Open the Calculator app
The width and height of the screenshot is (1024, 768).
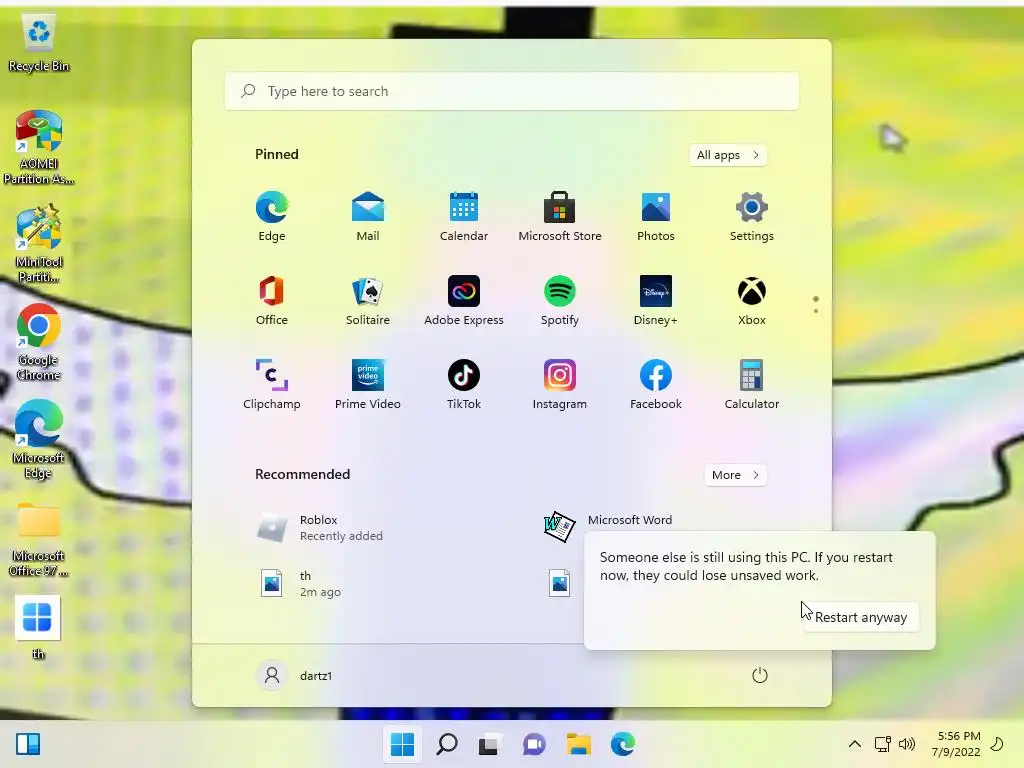[752, 385]
